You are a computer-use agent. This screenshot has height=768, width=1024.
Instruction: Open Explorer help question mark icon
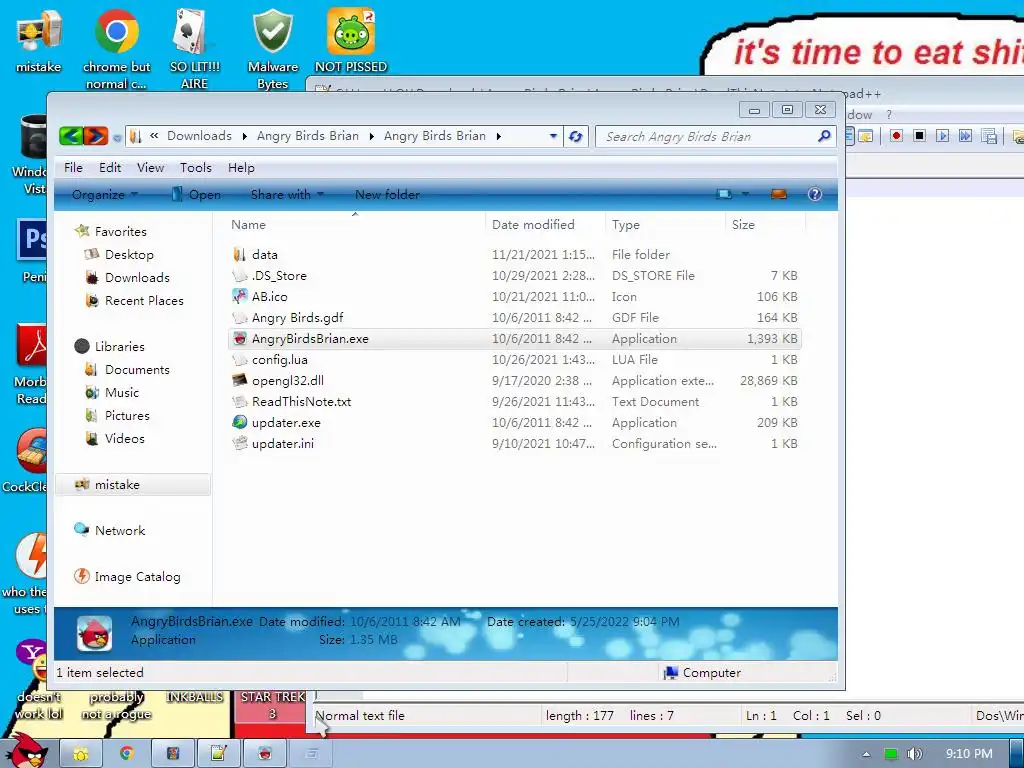(x=814, y=194)
